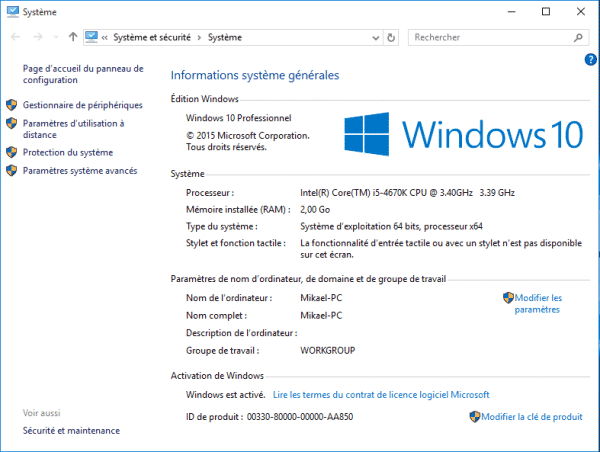Click the '© 2015 Microsoft Corporation.' text
This screenshot has width=600, height=452.
[x=248, y=135]
